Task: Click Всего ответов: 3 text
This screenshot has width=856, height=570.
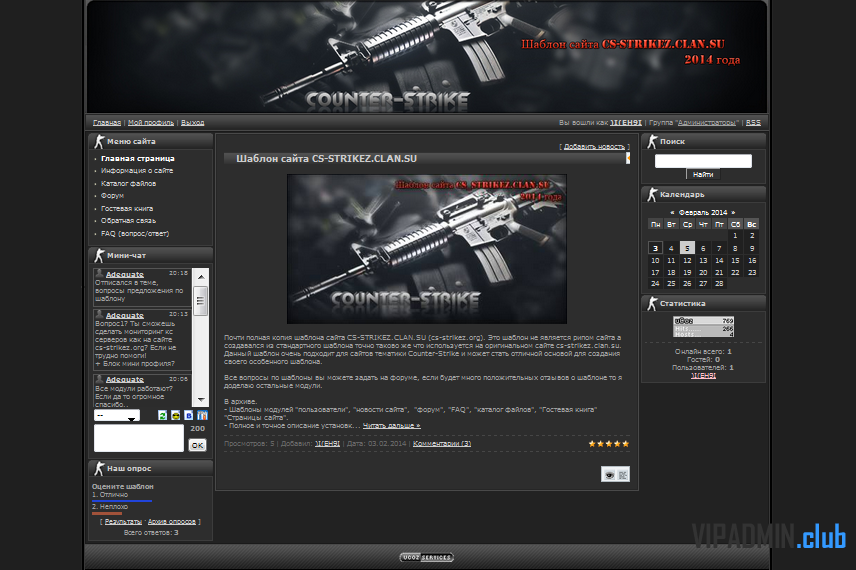Action: point(151,532)
